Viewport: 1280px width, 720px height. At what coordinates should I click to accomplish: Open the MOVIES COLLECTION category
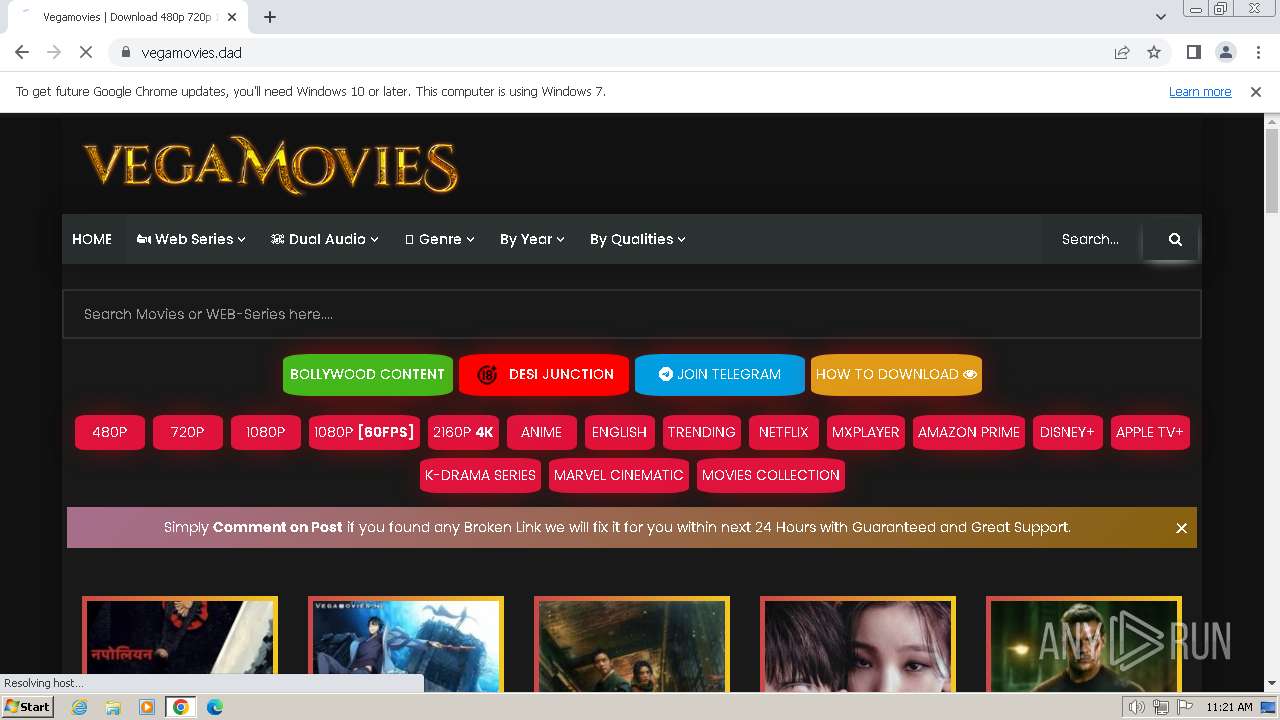[x=771, y=475]
